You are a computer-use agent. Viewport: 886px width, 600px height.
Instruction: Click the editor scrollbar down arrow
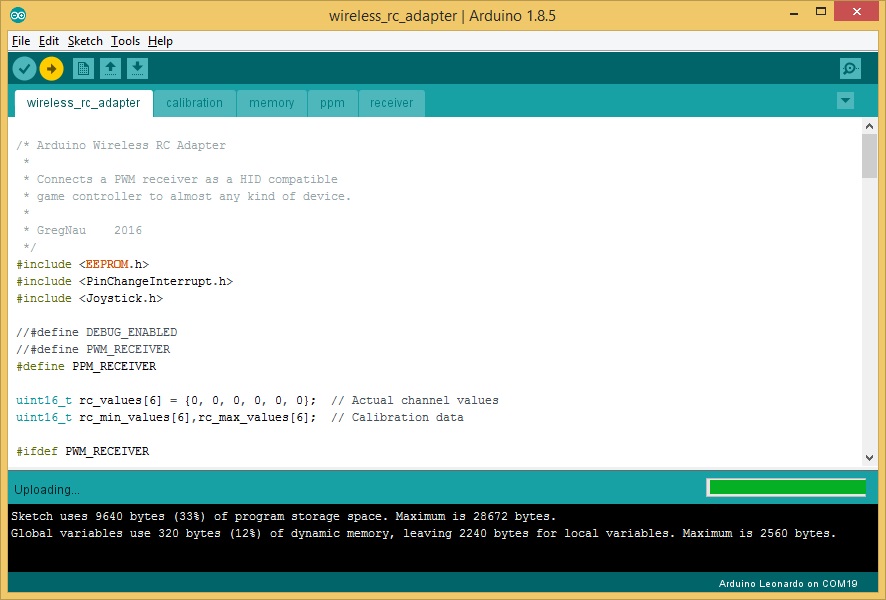(x=870, y=458)
